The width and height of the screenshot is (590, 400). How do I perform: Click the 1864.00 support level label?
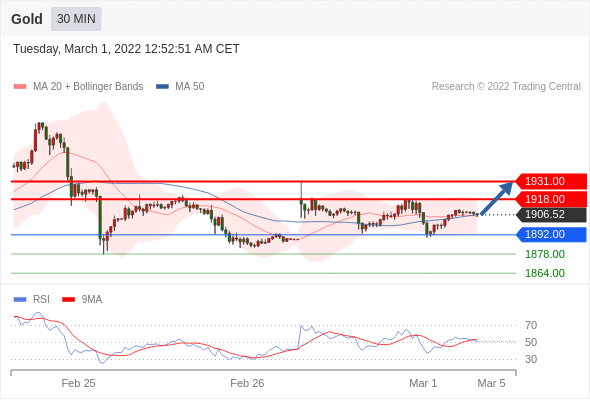(x=545, y=273)
